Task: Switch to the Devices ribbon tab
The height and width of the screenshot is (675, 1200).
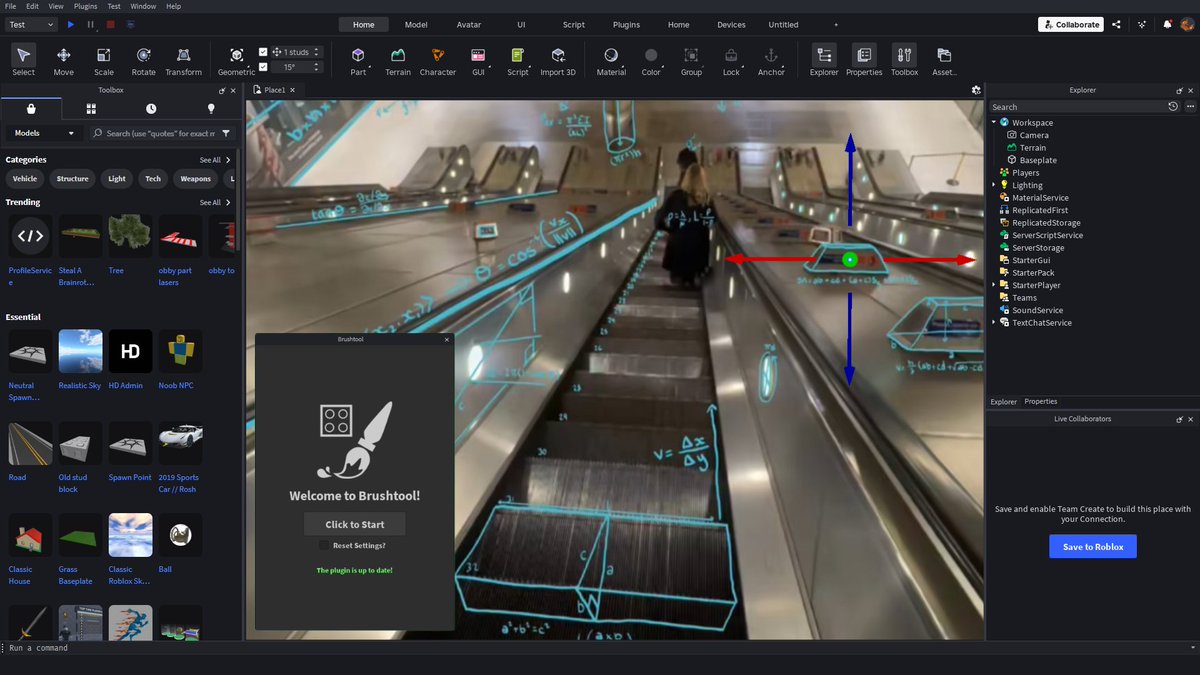Action: click(731, 24)
